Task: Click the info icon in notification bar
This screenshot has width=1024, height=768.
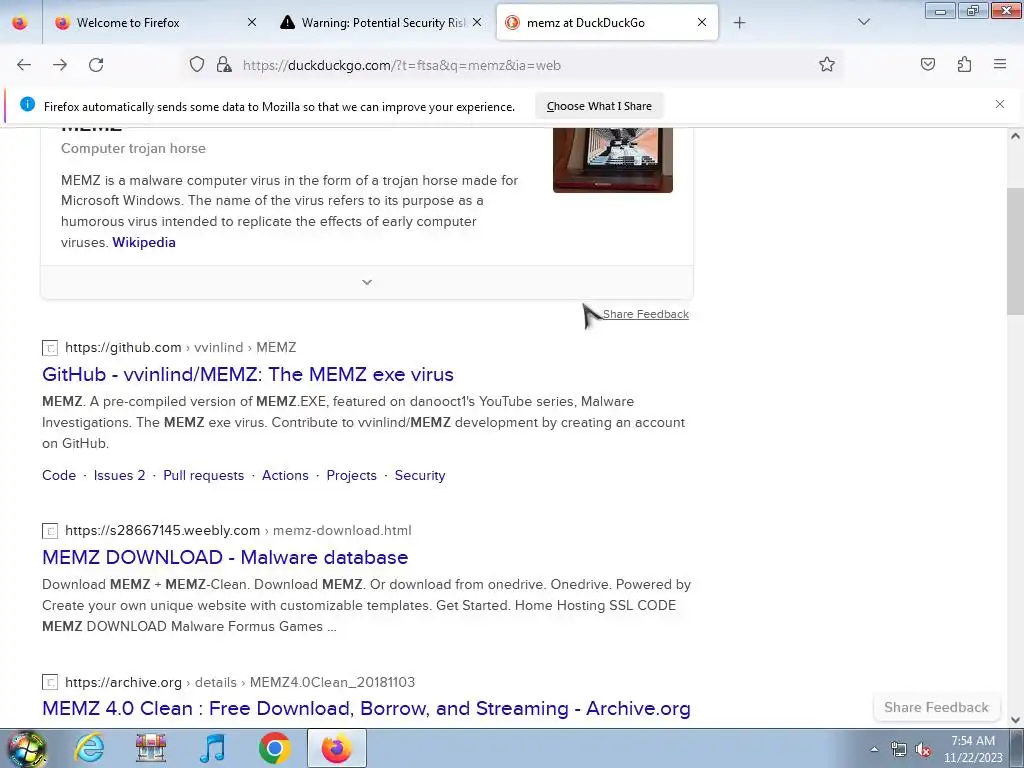Action: tap(27, 104)
